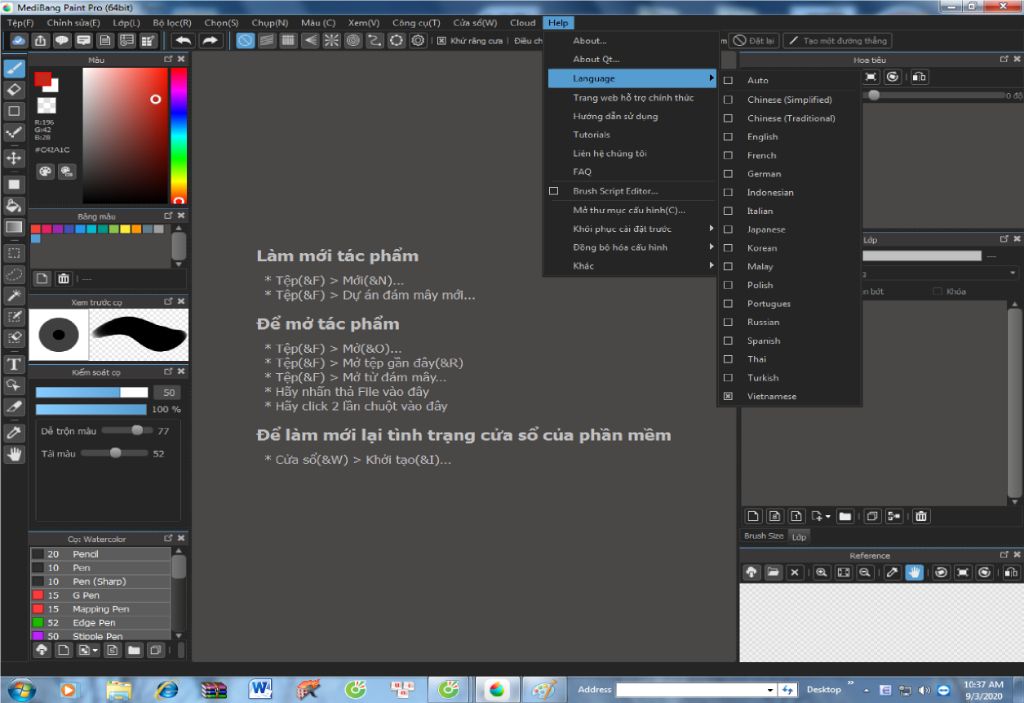1024x703 pixels.
Task: Select Mapping Pen in the brush list
Action: [x=101, y=609]
